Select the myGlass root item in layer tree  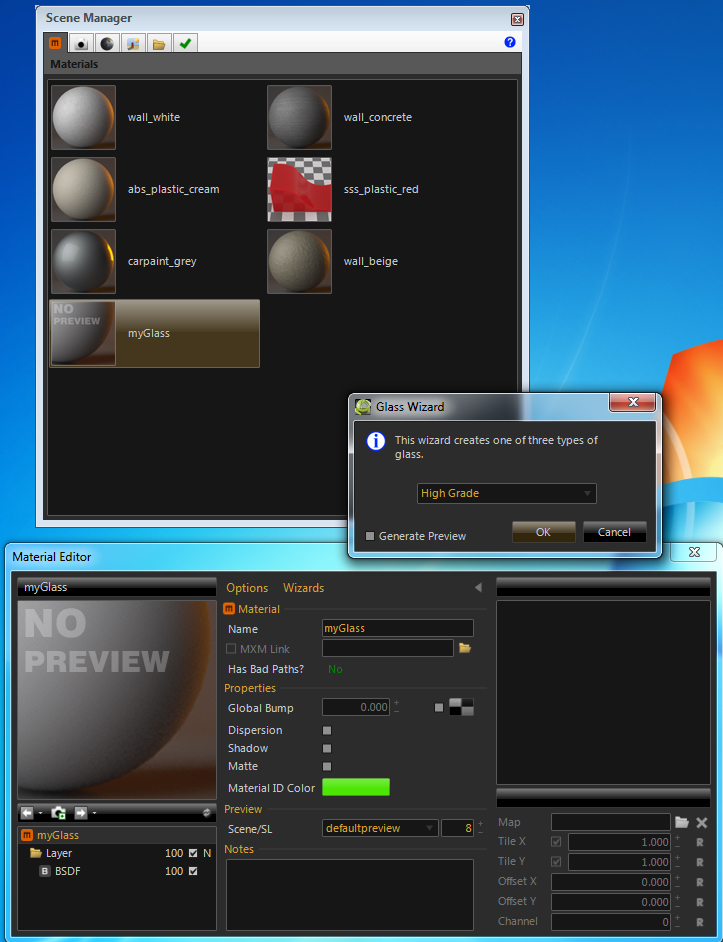[117, 835]
